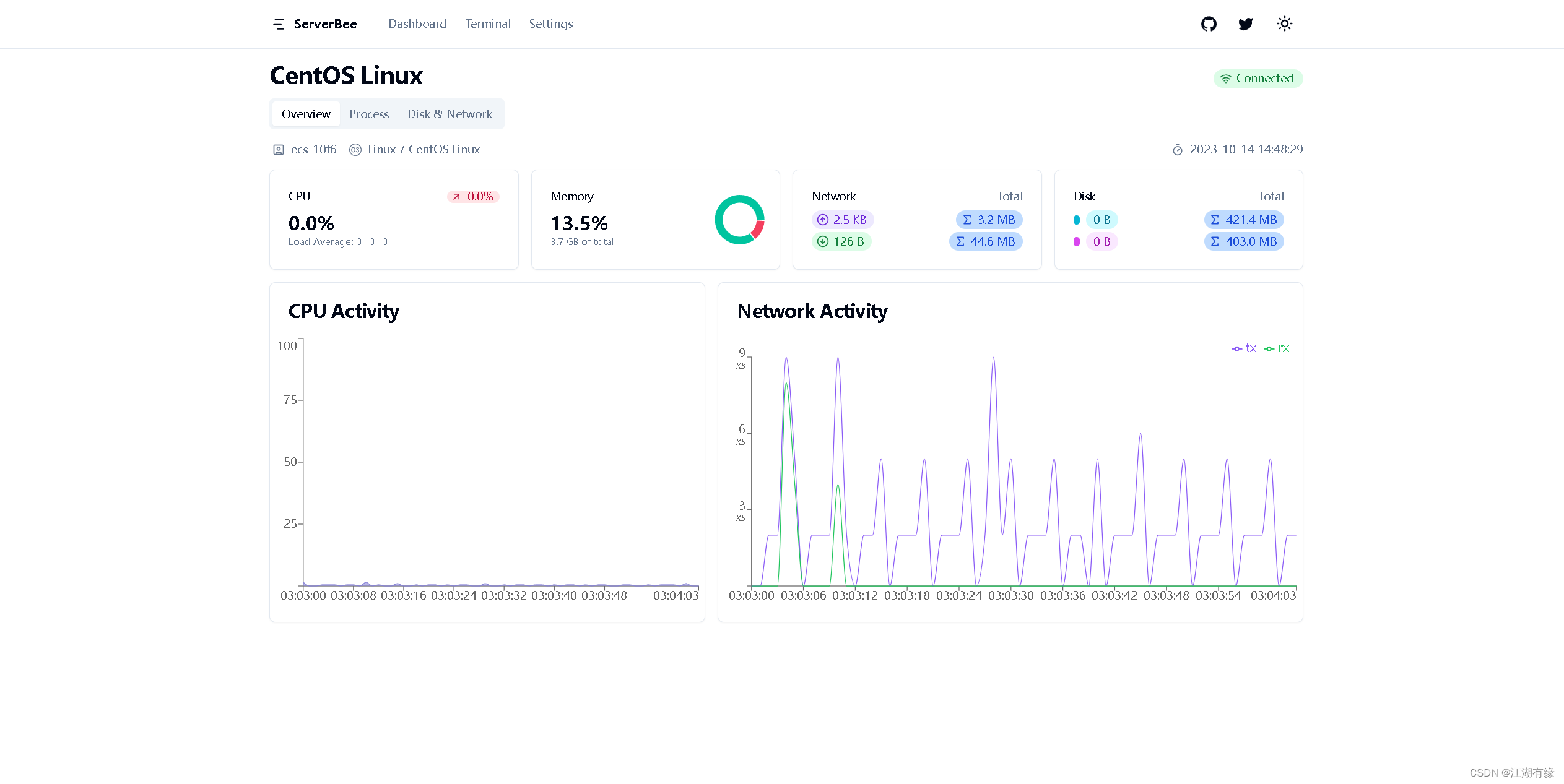Click the CentOS Linux page heading
Viewport: 1564px width, 784px height.
[346, 75]
